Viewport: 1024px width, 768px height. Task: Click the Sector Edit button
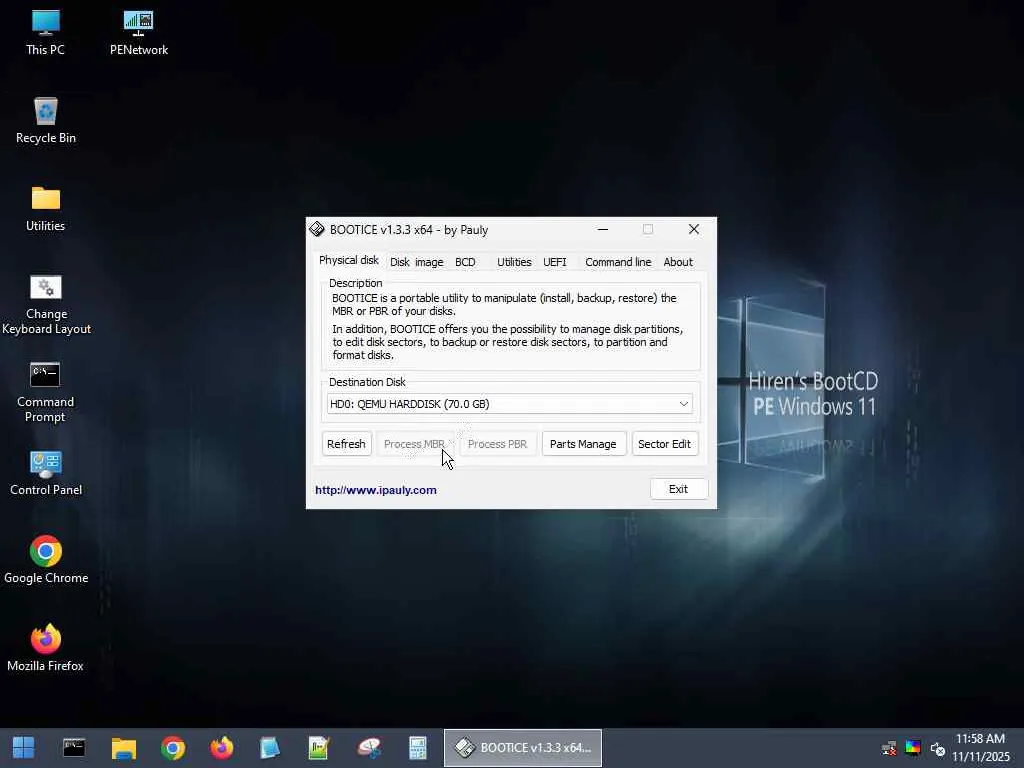click(664, 444)
